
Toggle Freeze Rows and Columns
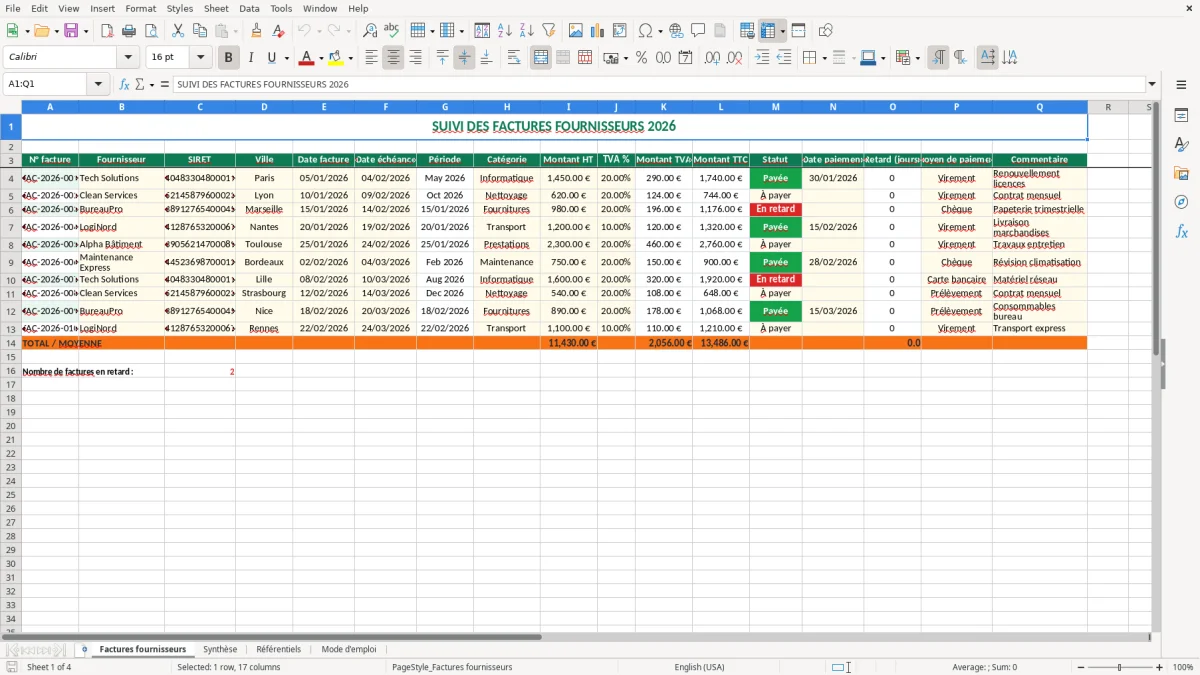(x=768, y=31)
